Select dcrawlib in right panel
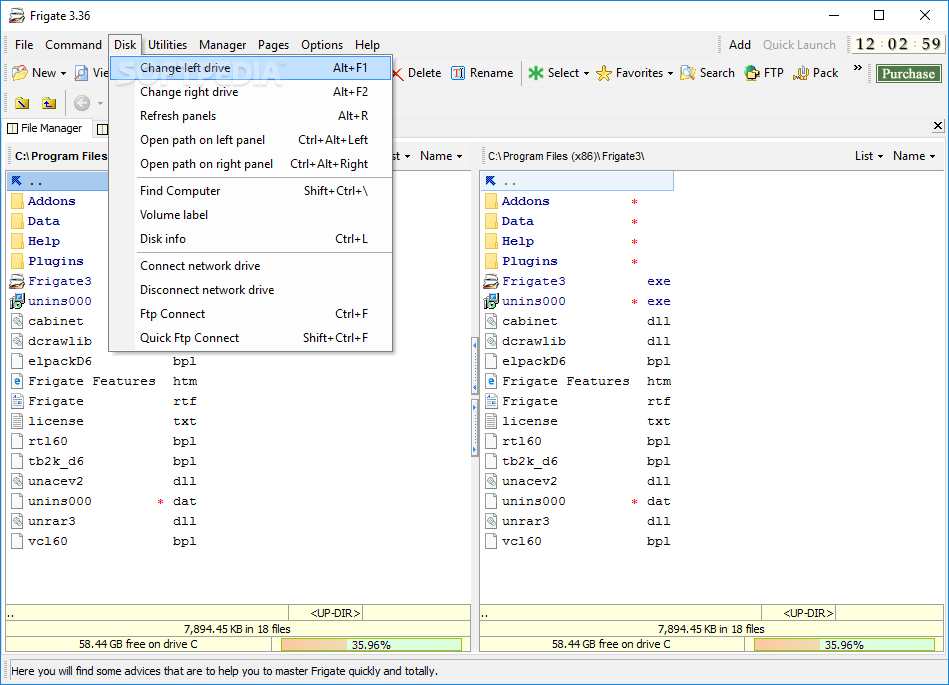This screenshot has width=949, height=685. [577, 341]
